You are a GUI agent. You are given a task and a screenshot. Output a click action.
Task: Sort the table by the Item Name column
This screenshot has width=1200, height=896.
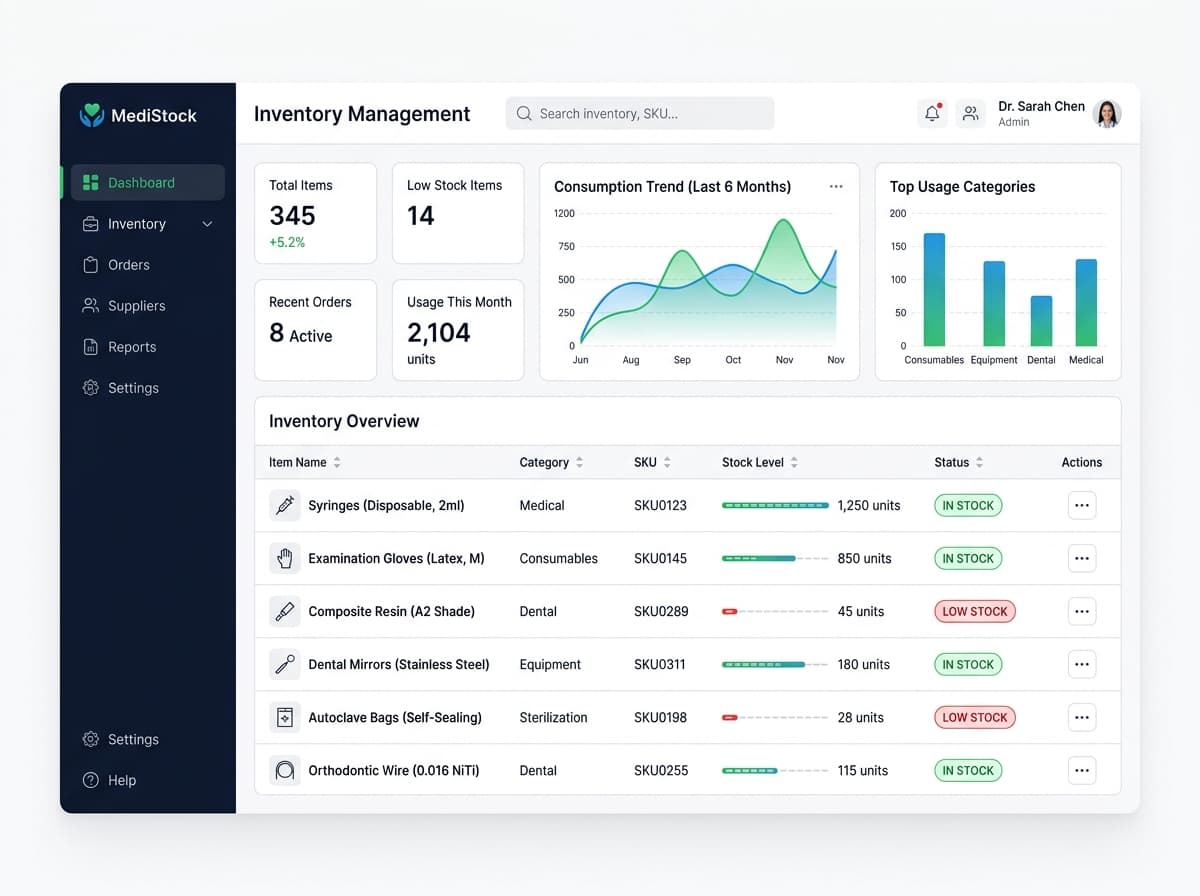point(337,462)
